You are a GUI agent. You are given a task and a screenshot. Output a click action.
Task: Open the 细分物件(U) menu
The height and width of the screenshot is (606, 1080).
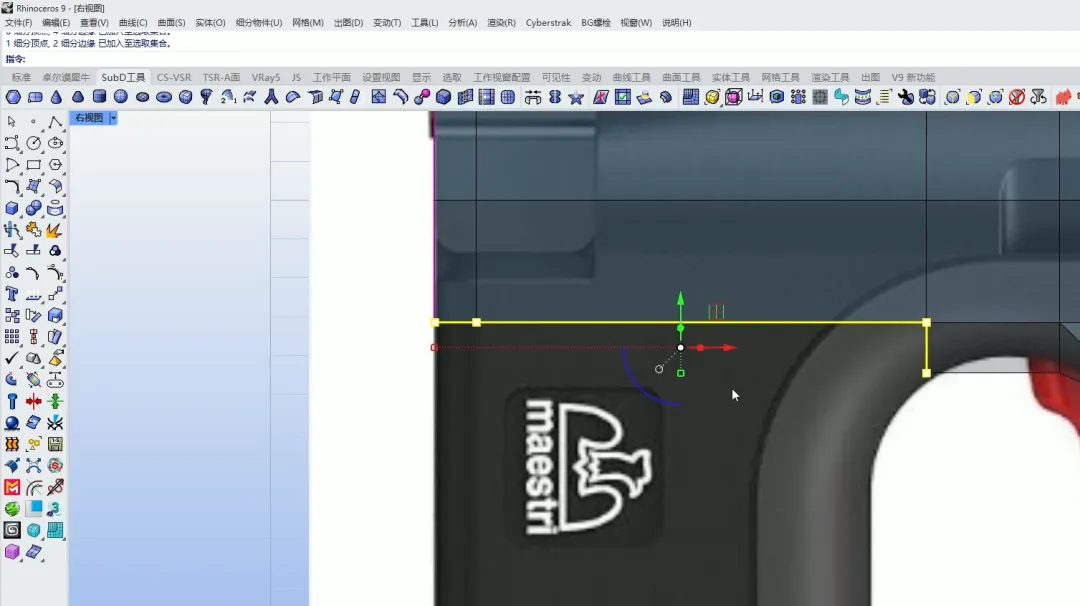[259, 23]
